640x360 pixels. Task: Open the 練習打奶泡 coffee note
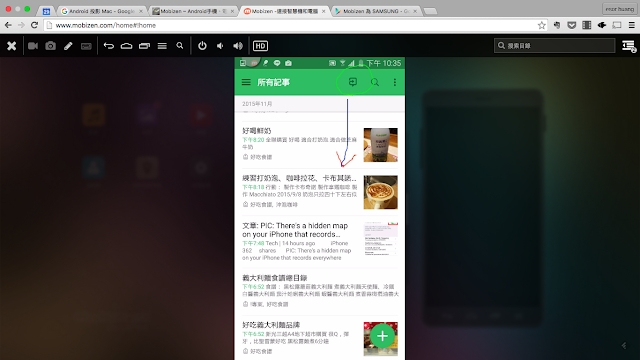320,192
